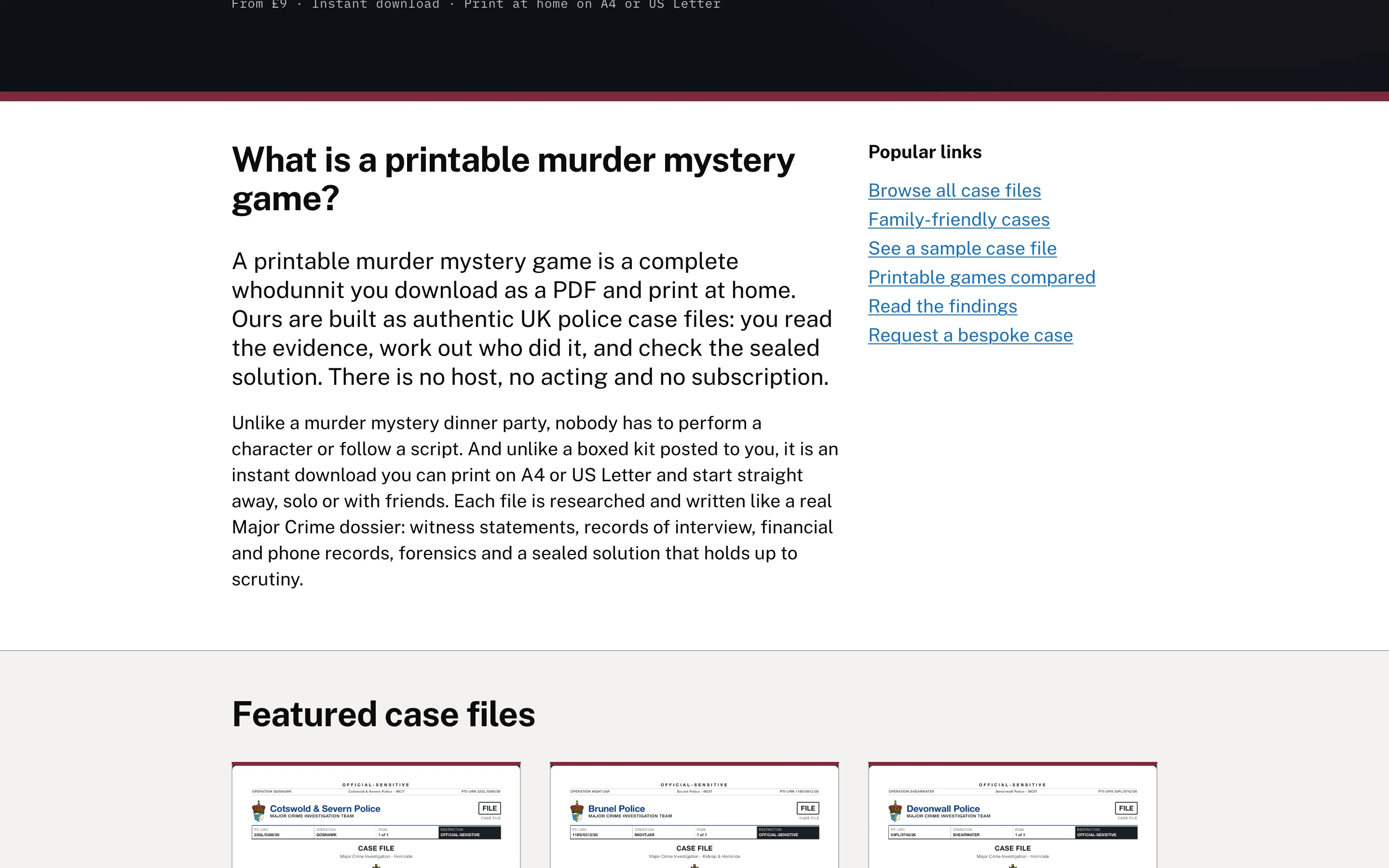Go to Family-friendly cases link
Viewport: 1389px width, 868px height.
(958, 219)
